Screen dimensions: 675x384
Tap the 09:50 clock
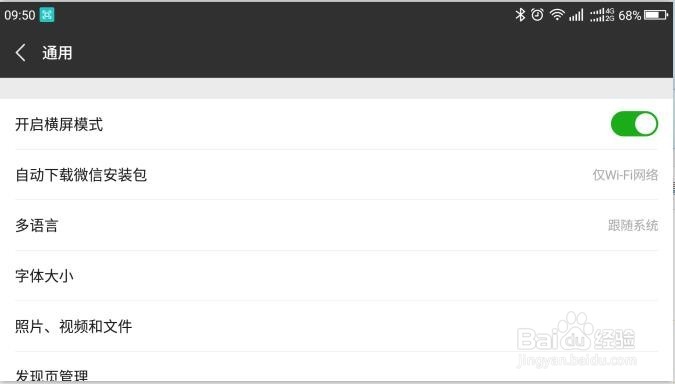[20, 15]
